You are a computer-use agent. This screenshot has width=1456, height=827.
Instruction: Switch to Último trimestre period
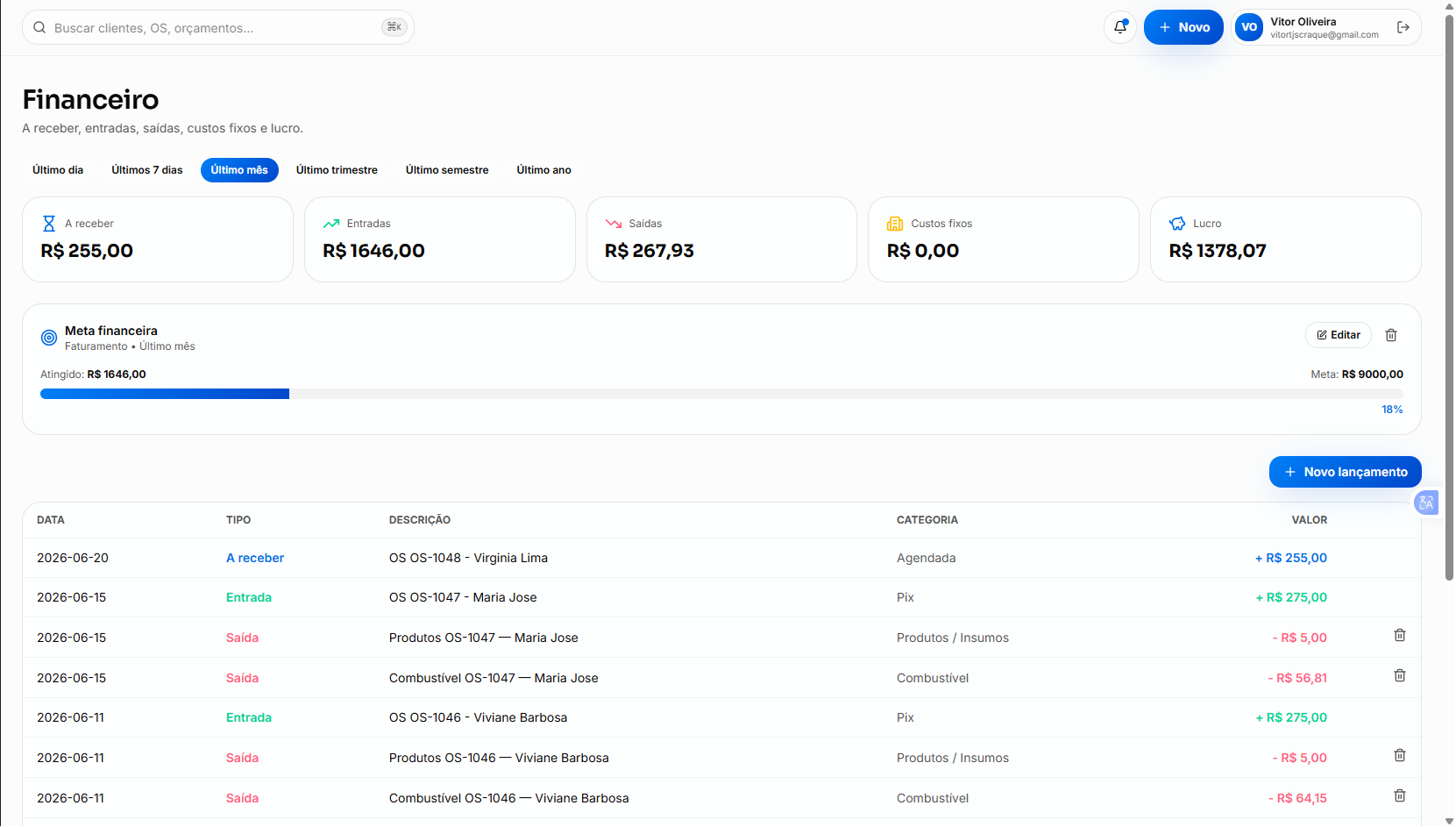click(x=337, y=170)
